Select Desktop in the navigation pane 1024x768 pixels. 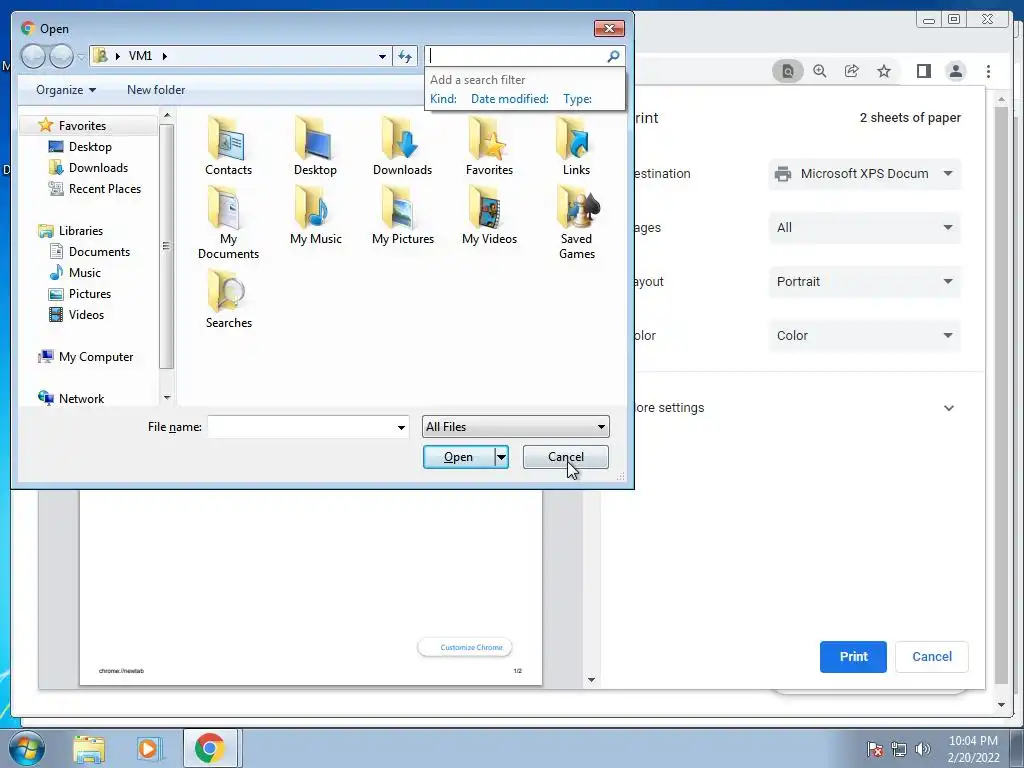click(90, 147)
